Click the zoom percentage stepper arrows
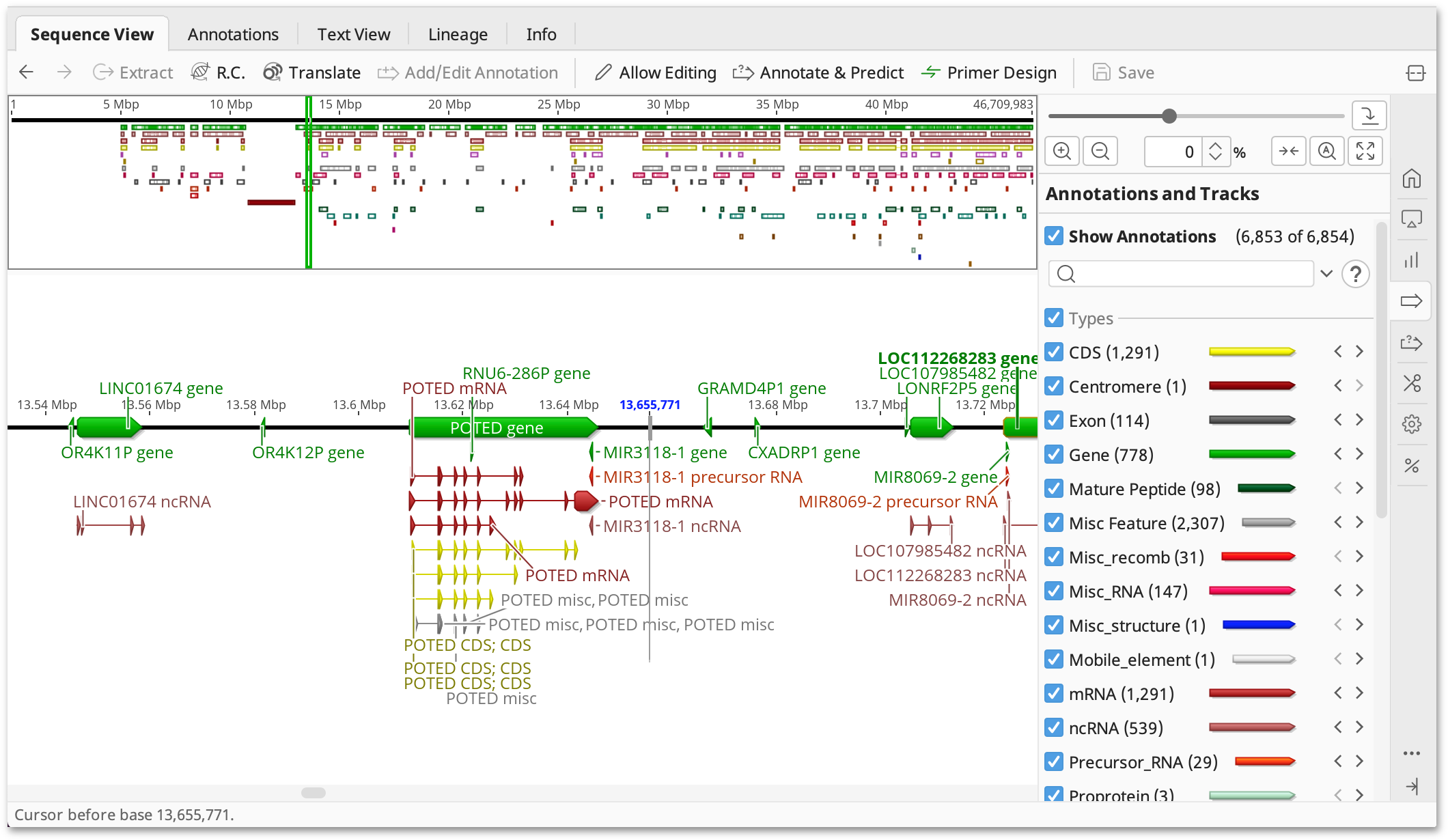1448x840 pixels. tap(1215, 151)
